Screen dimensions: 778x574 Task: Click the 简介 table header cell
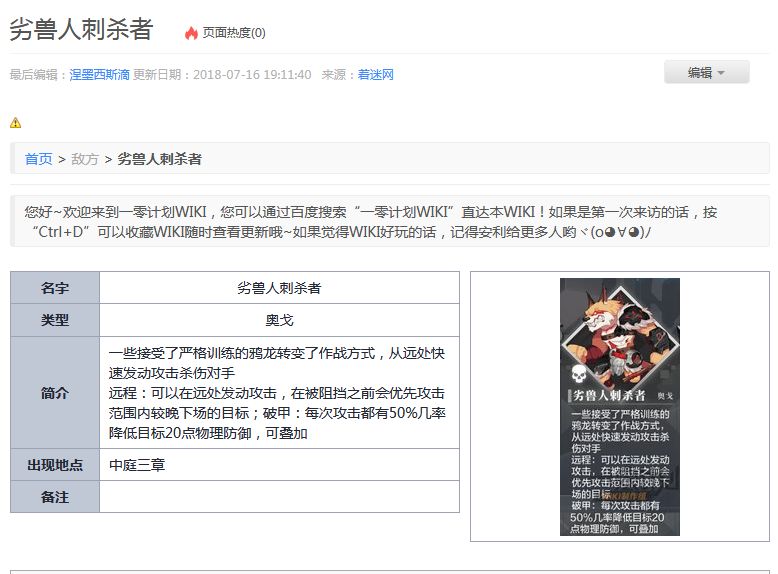tap(55, 393)
